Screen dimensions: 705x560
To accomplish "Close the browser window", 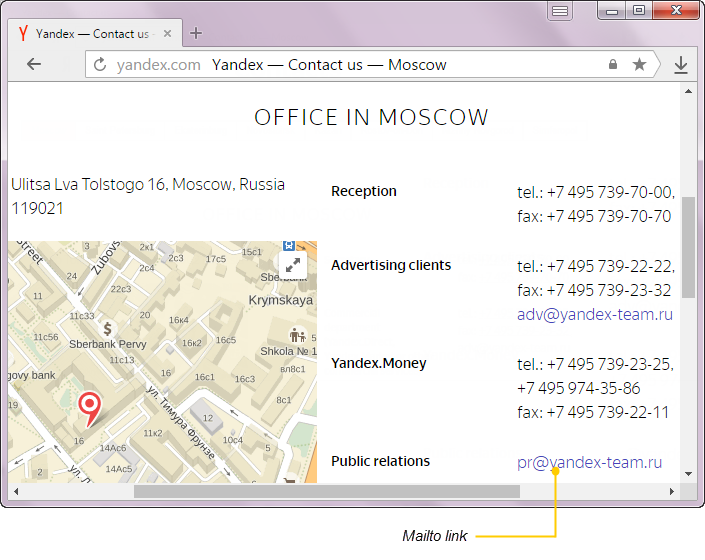I will [676, 11].
